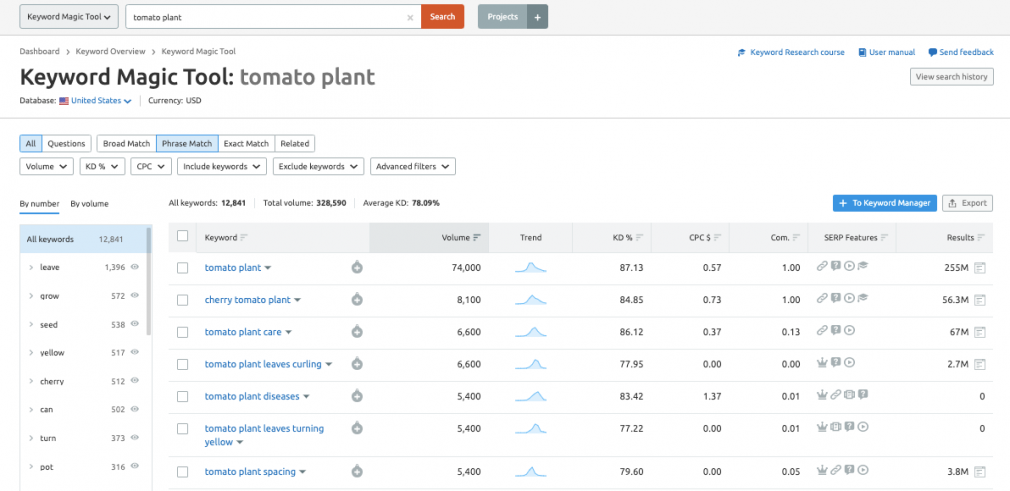Check the select-all checkbox in table header
This screenshot has width=1010, height=491.
tap(183, 236)
